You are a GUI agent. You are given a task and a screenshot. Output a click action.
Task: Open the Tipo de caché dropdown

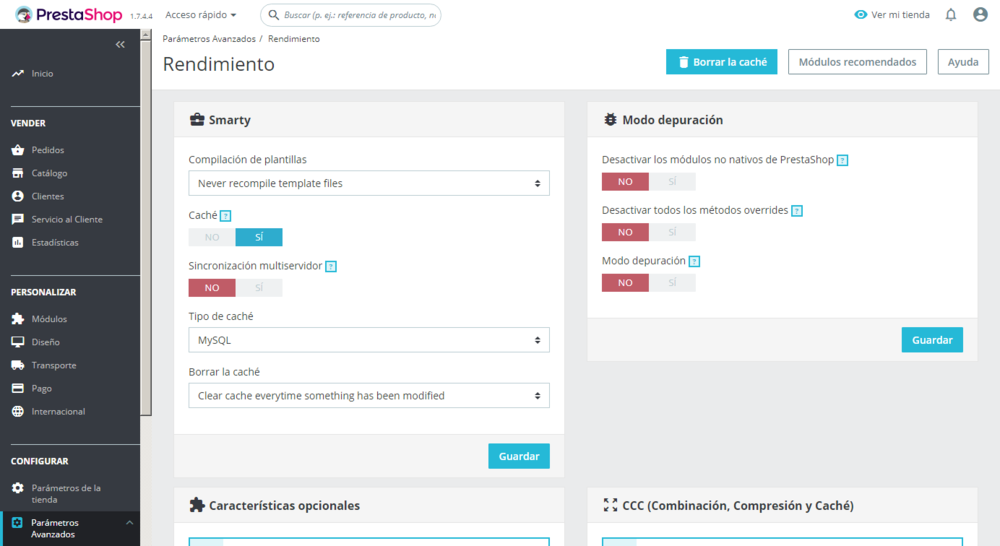click(x=369, y=340)
